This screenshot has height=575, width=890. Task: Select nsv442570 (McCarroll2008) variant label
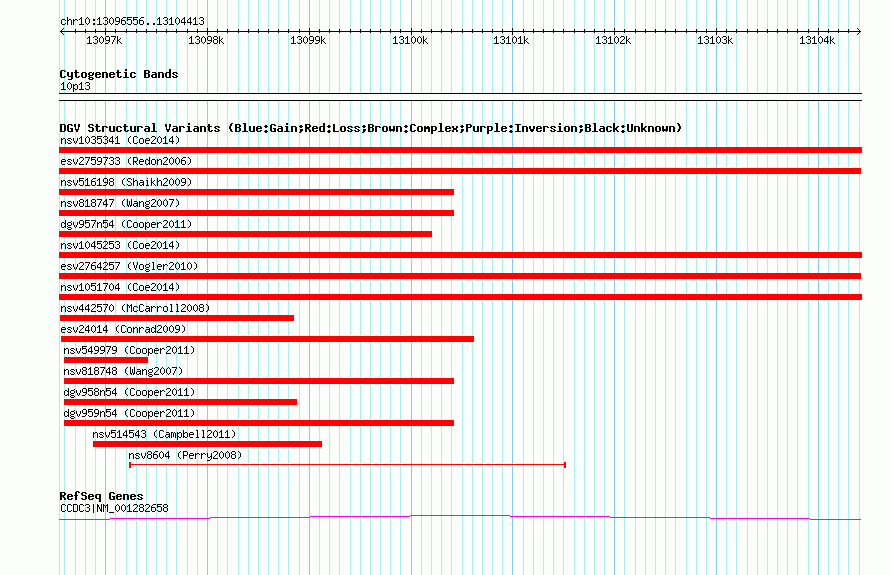coord(135,308)
